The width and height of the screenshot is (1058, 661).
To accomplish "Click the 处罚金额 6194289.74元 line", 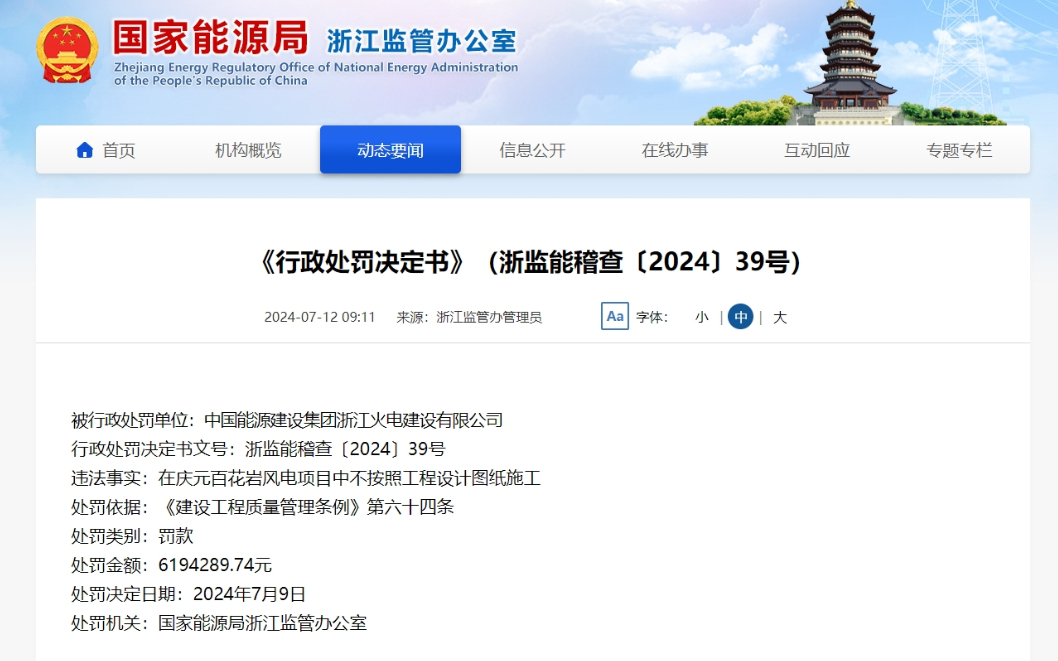I will pos(171,565).
